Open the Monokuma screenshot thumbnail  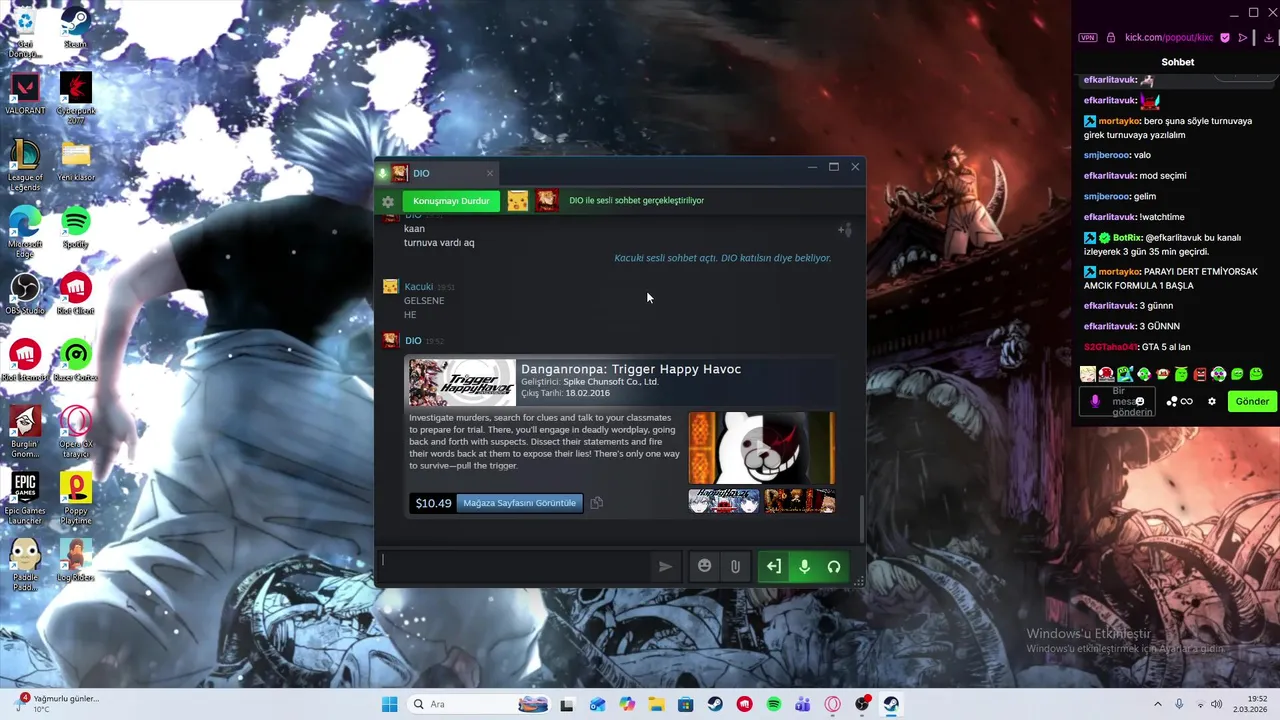[762, 448]
